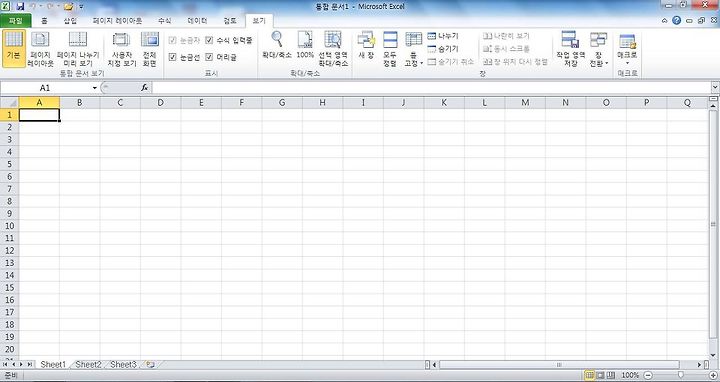This screenshot has height=382, width=720.
Task: Switch to 페이지 레이아웃 ribbon tab
Action: [117, 21]
